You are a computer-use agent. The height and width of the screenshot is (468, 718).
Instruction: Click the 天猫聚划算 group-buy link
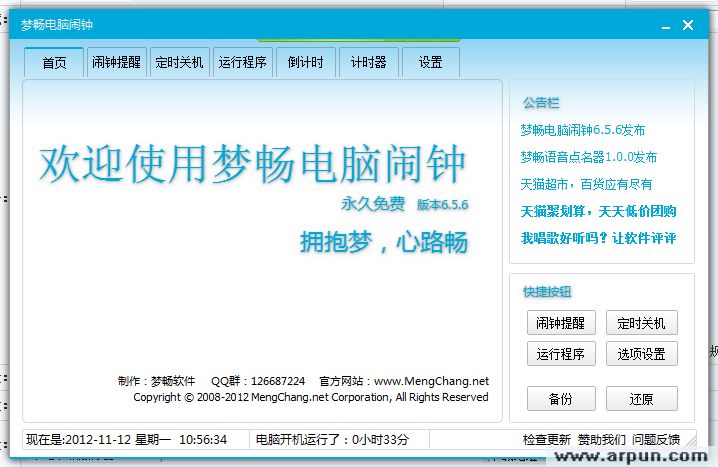coord(598,211)
